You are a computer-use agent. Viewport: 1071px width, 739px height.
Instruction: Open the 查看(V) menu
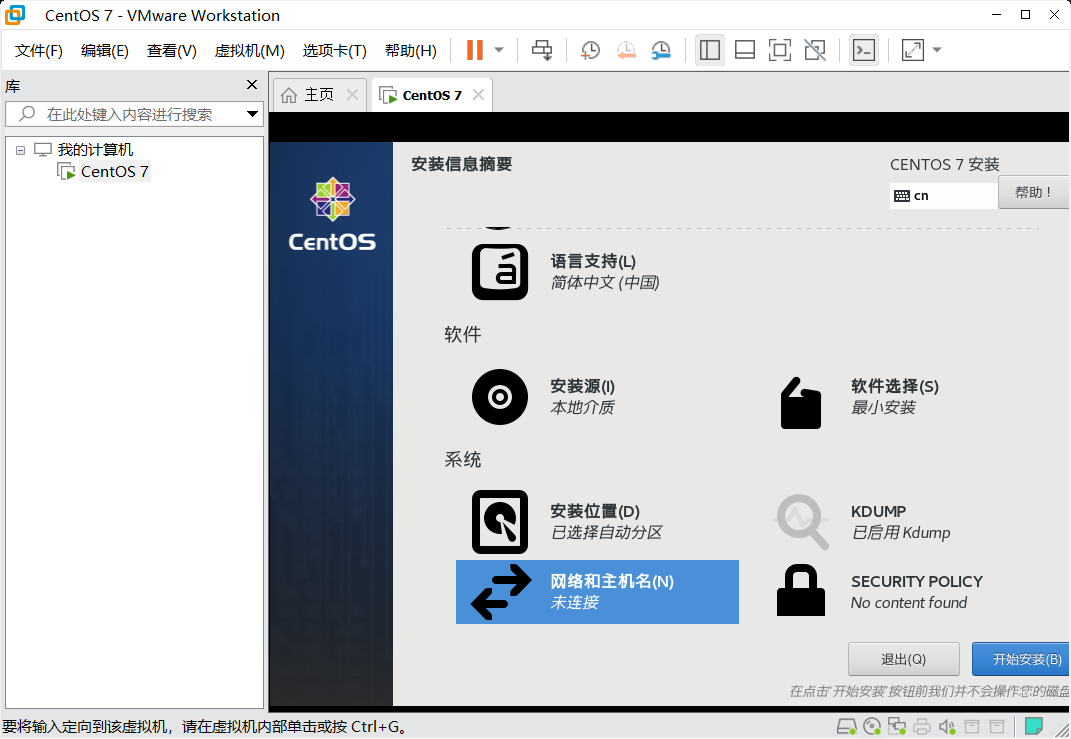[x=171, y=51]
